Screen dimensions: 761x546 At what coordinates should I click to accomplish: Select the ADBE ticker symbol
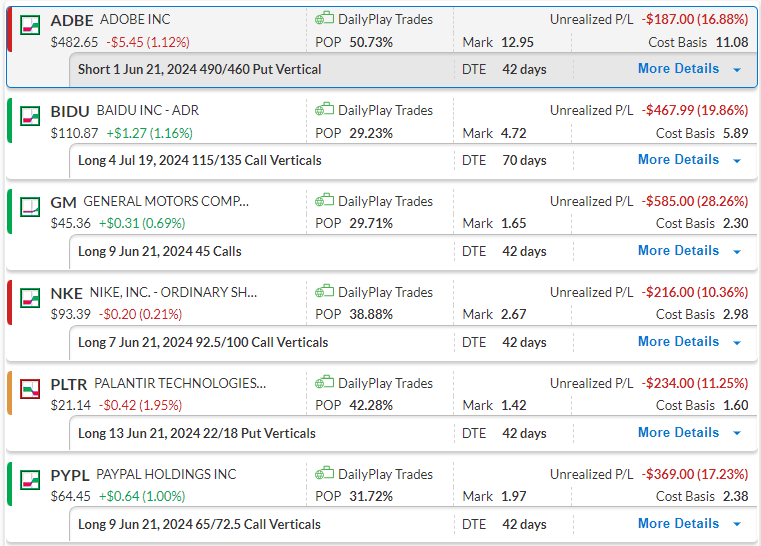pyautogui.click(x=72, y=20)
